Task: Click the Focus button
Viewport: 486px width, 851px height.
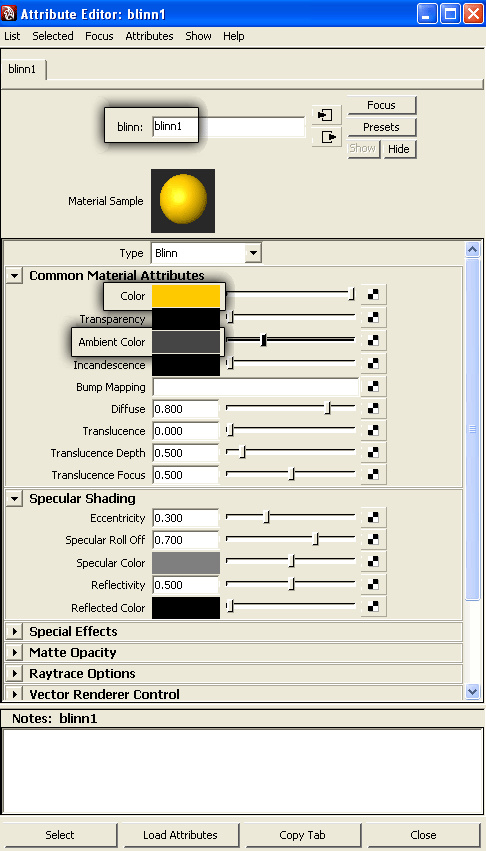Action: pyautogui.click(x=381, y=105)
